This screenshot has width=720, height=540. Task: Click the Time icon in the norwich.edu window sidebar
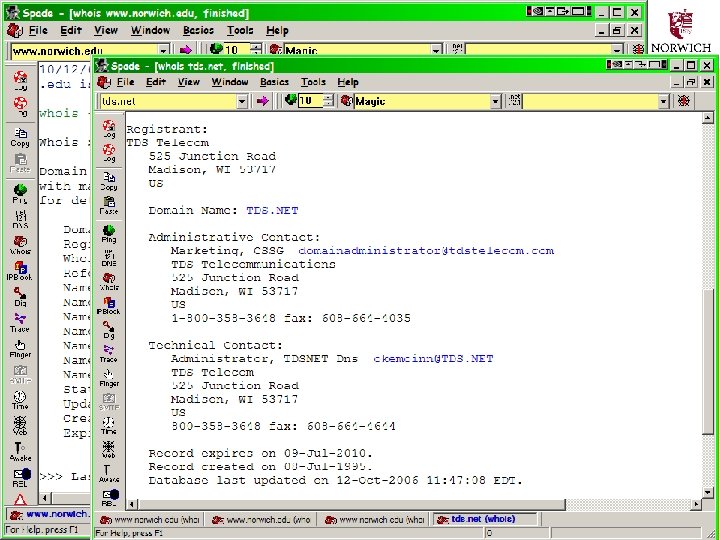pos(20,400)
